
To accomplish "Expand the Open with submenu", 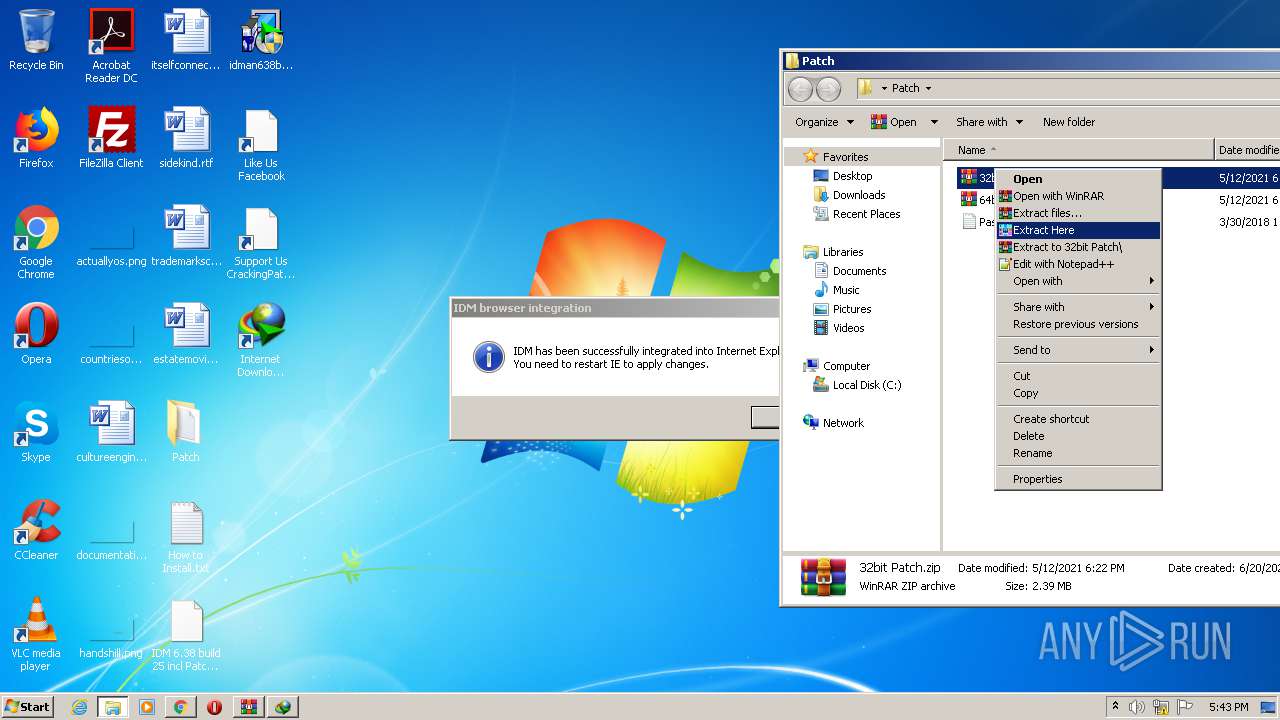I will coord(1078,281).
